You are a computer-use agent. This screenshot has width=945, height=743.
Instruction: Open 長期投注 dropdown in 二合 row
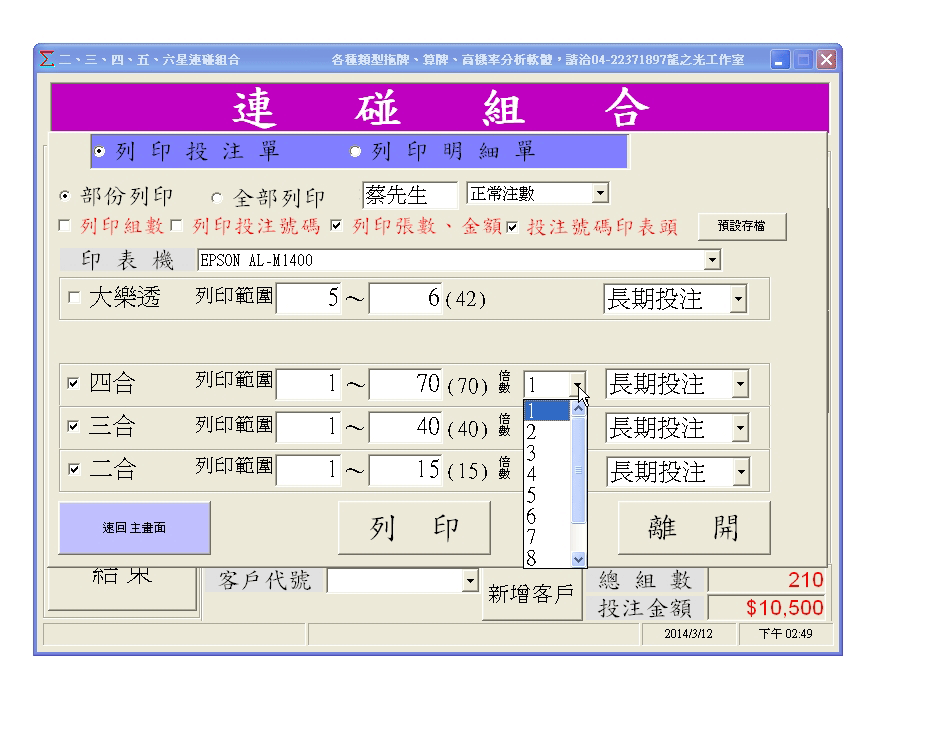coord(741,472)
